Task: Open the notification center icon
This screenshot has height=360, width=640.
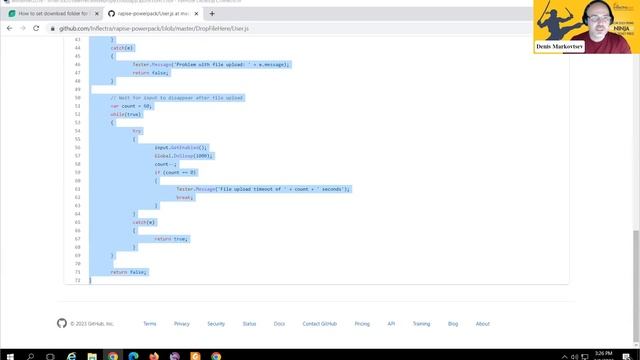Action: 627,356
